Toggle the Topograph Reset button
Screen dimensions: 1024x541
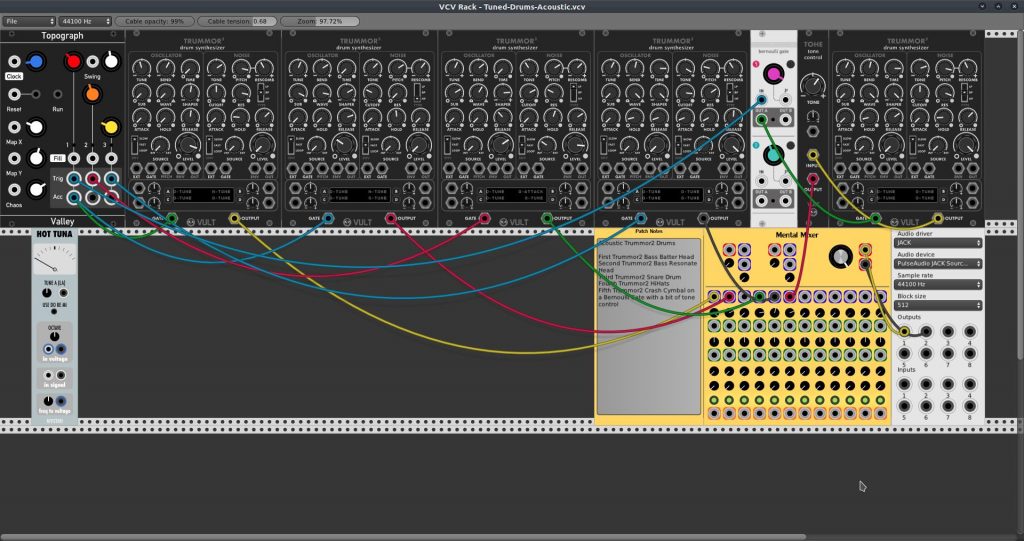[x=35, y=94]
